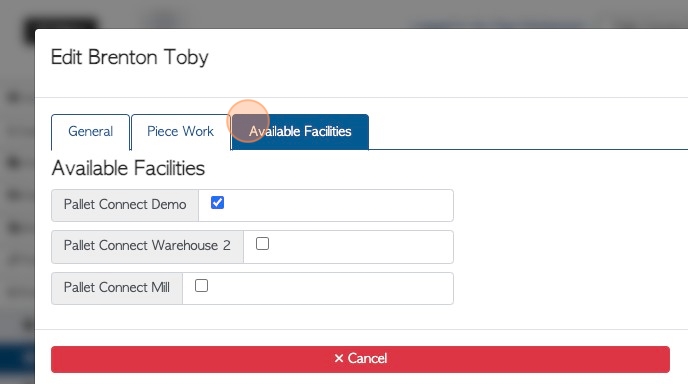Click the dimmed backdrop left of the dialog
Image resolution: width=688 pixels, height=384 pixels.
17,197
